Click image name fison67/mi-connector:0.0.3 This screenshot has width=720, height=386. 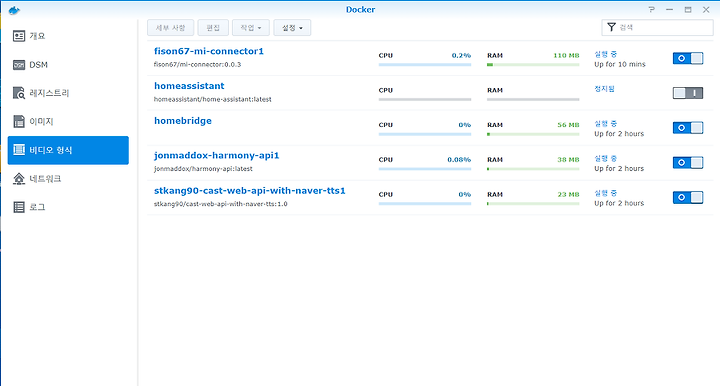[x=197, y=65]
